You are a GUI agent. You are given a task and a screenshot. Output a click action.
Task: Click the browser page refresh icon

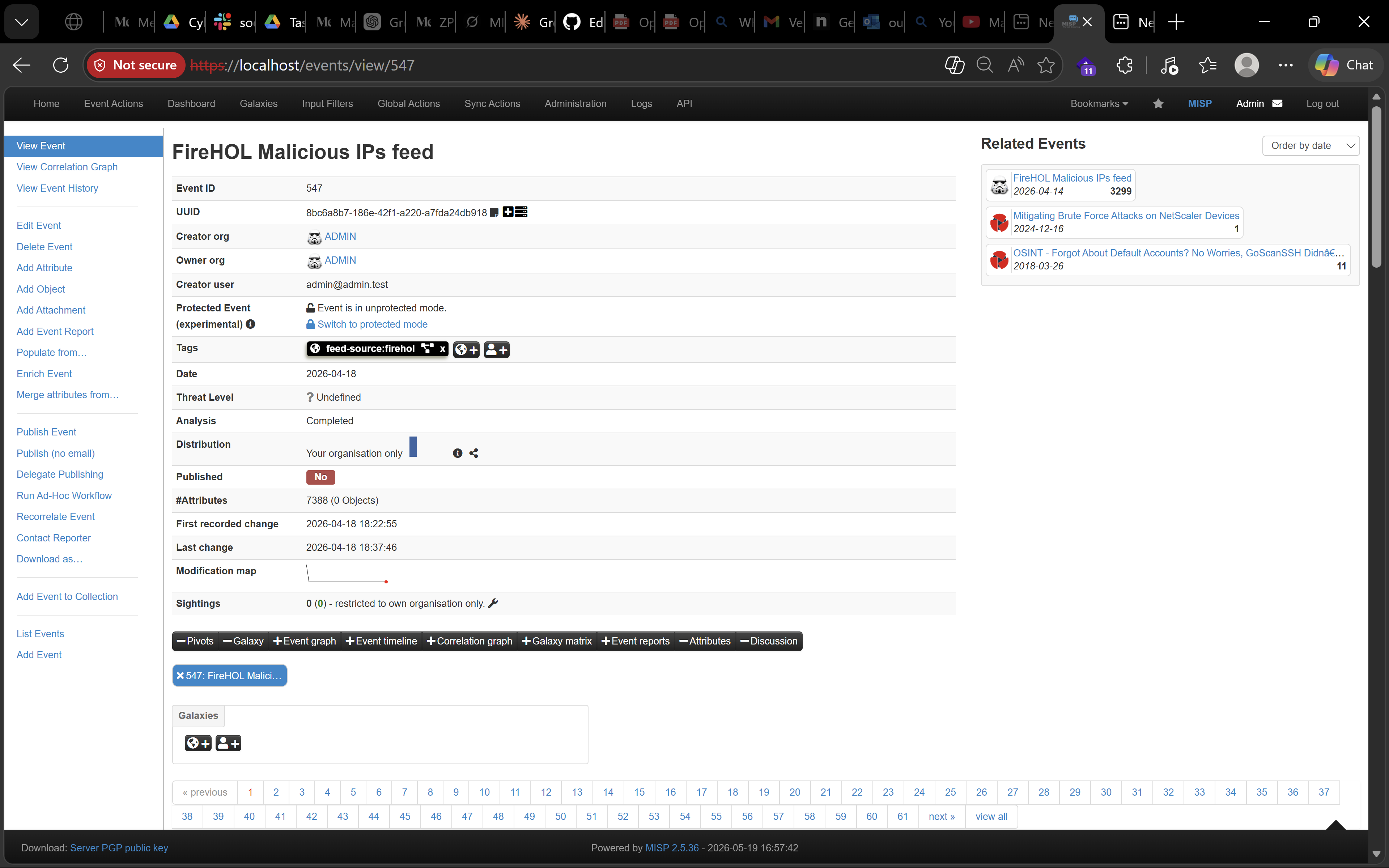(x=61, y=65)
